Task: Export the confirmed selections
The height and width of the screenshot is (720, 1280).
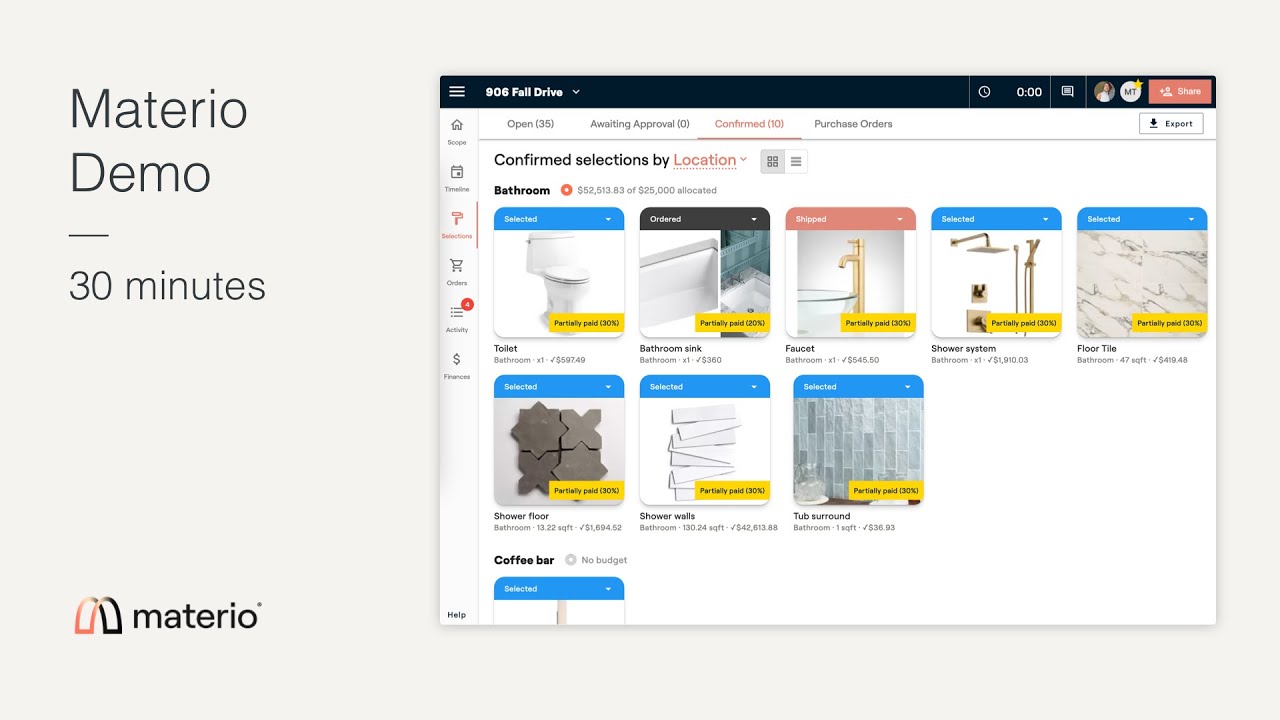Action: pyautogui.click(x=1171, y=124)
